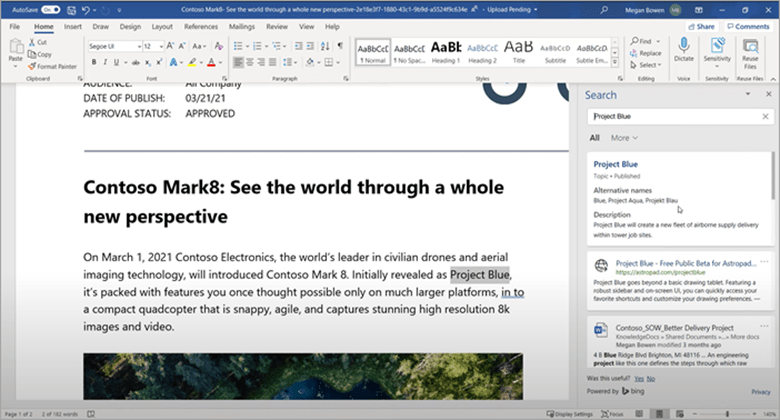Click the Share button
780x420 pixels.
pos(702,27)
